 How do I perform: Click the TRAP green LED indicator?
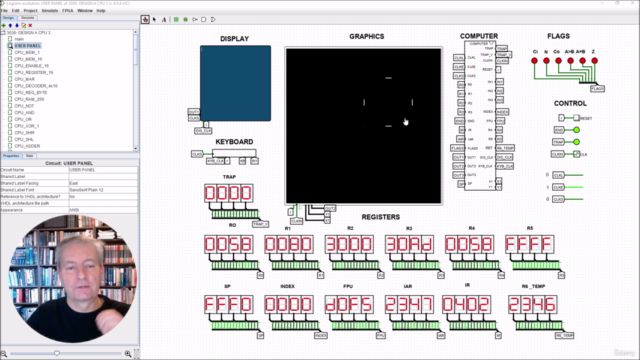(576, 142)
